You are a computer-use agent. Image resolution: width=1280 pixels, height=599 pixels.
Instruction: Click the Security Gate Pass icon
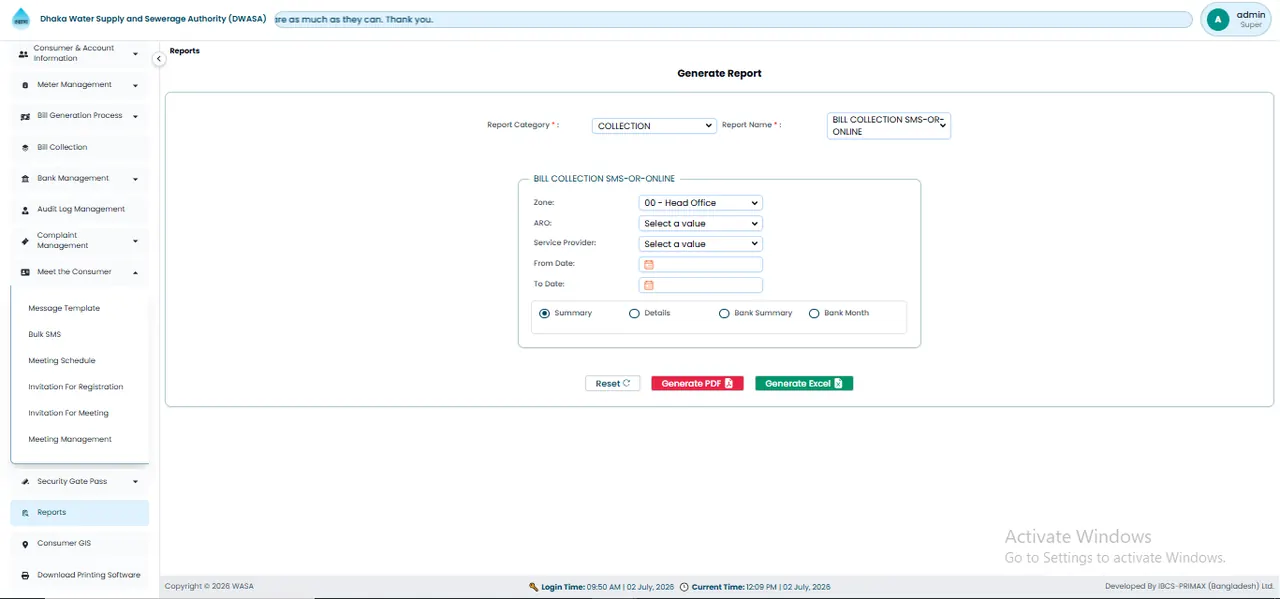click(x=25, y=482)
